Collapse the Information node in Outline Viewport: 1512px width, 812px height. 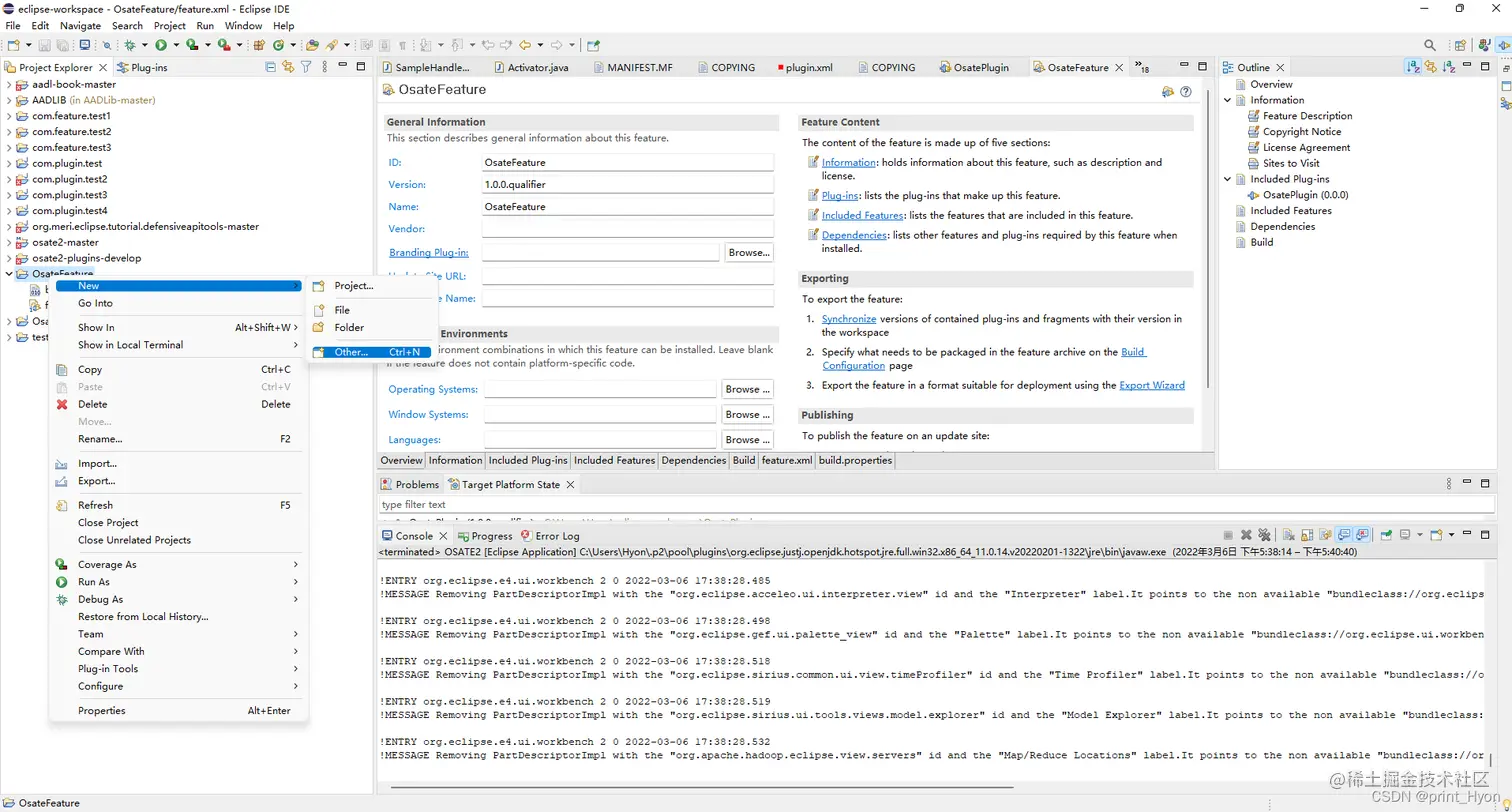[1229, 100]
